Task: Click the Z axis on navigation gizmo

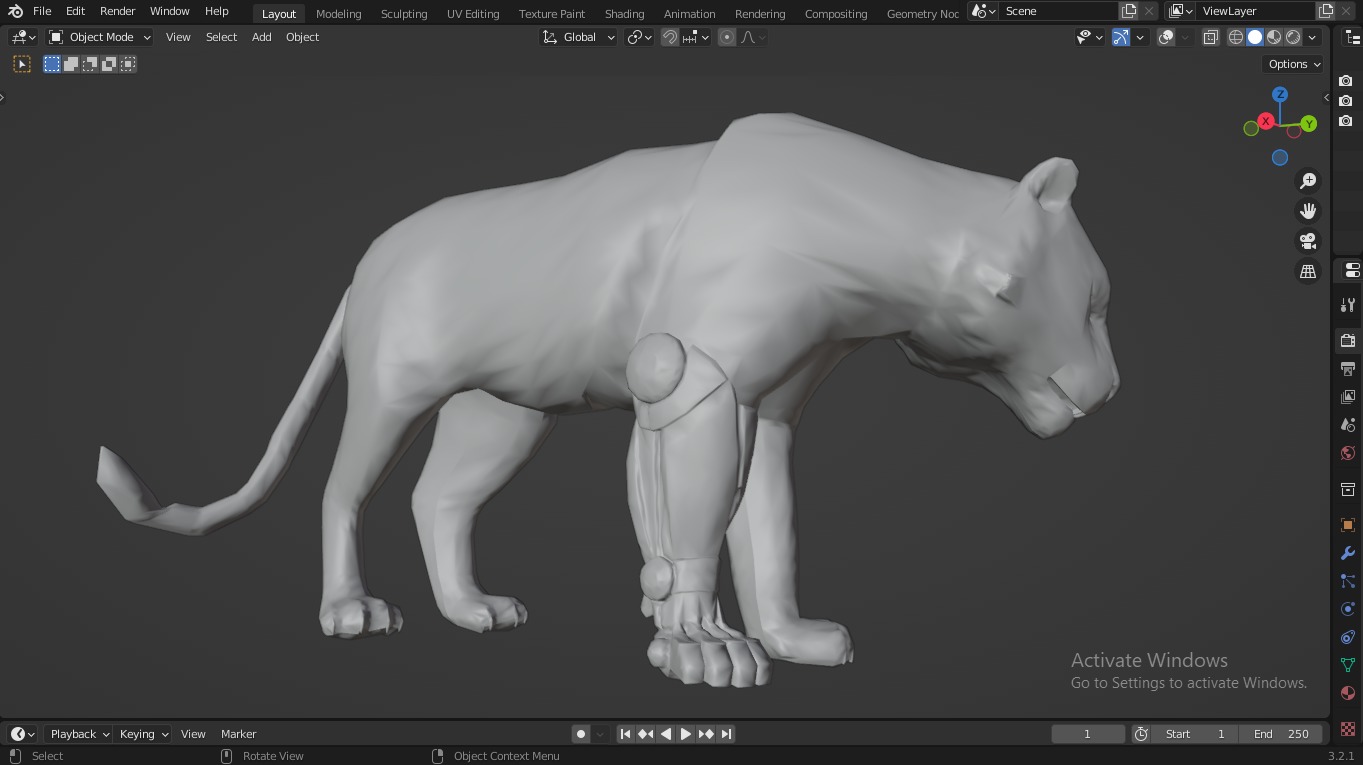Action: point(1280,94)
